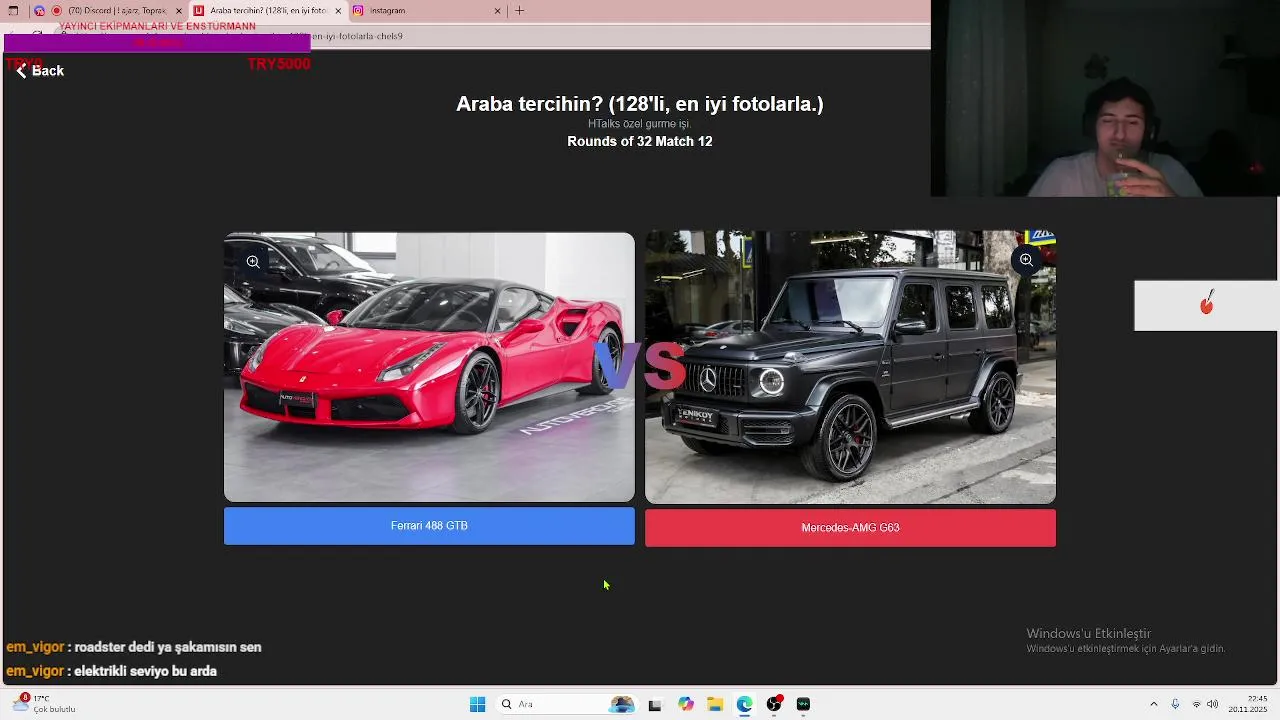Open Copilot from the taskbar

pos(685,705)
